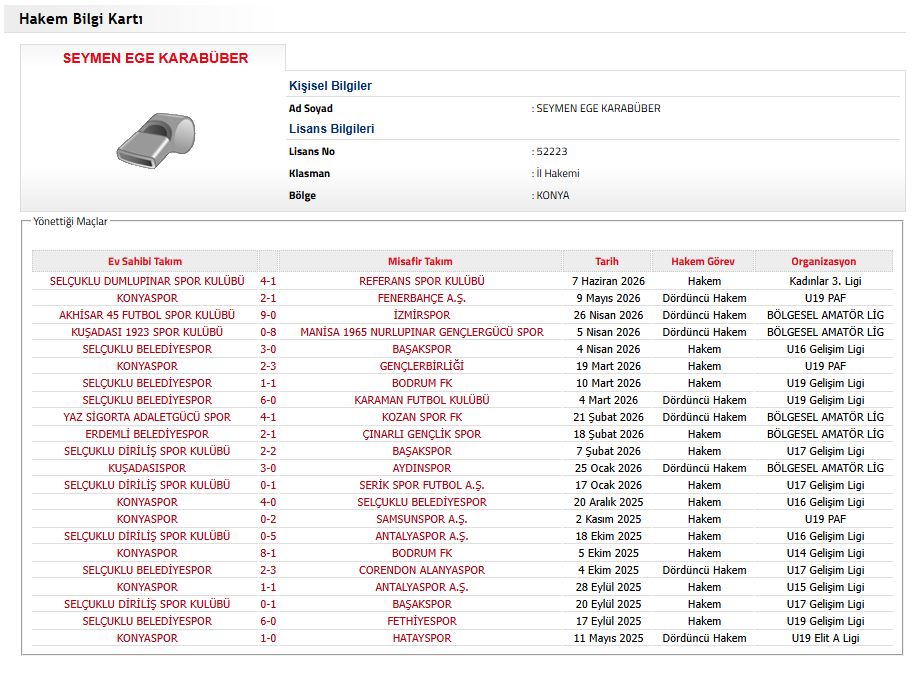
Task: Open GENÇLERBİRLİĞİ team link
Action: tap(421, 366)
